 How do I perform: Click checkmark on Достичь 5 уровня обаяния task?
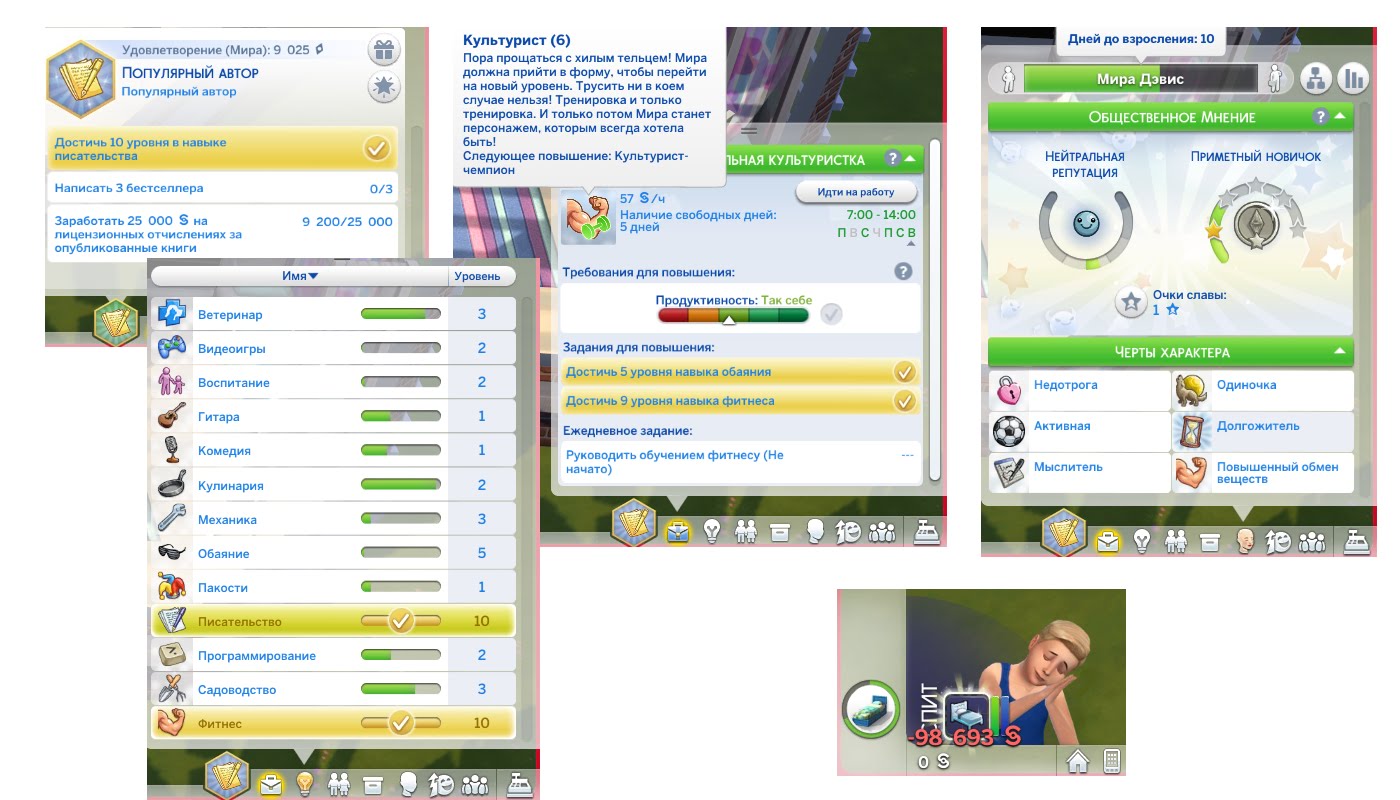[904, 372]
